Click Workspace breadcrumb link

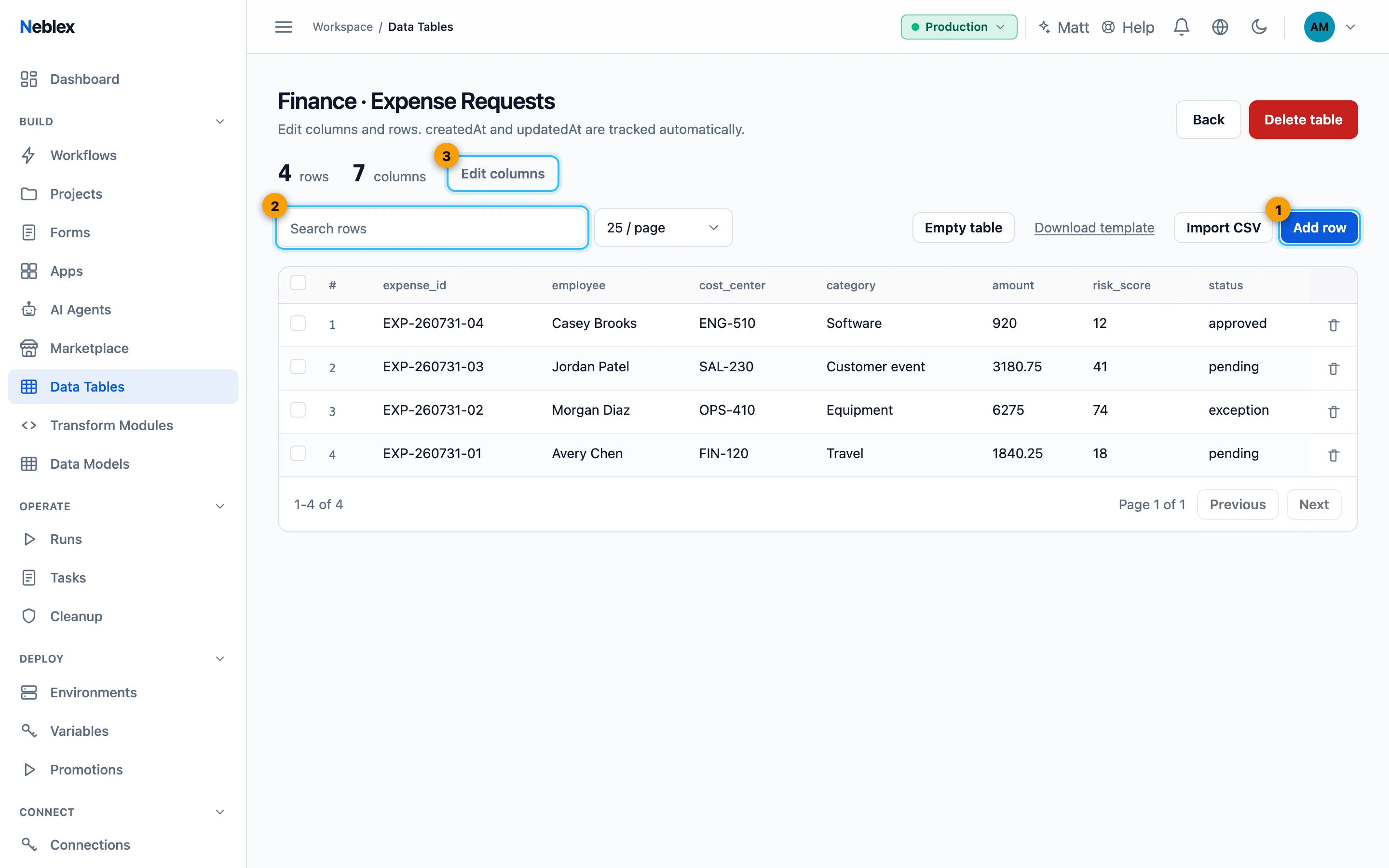pos(342,27)
